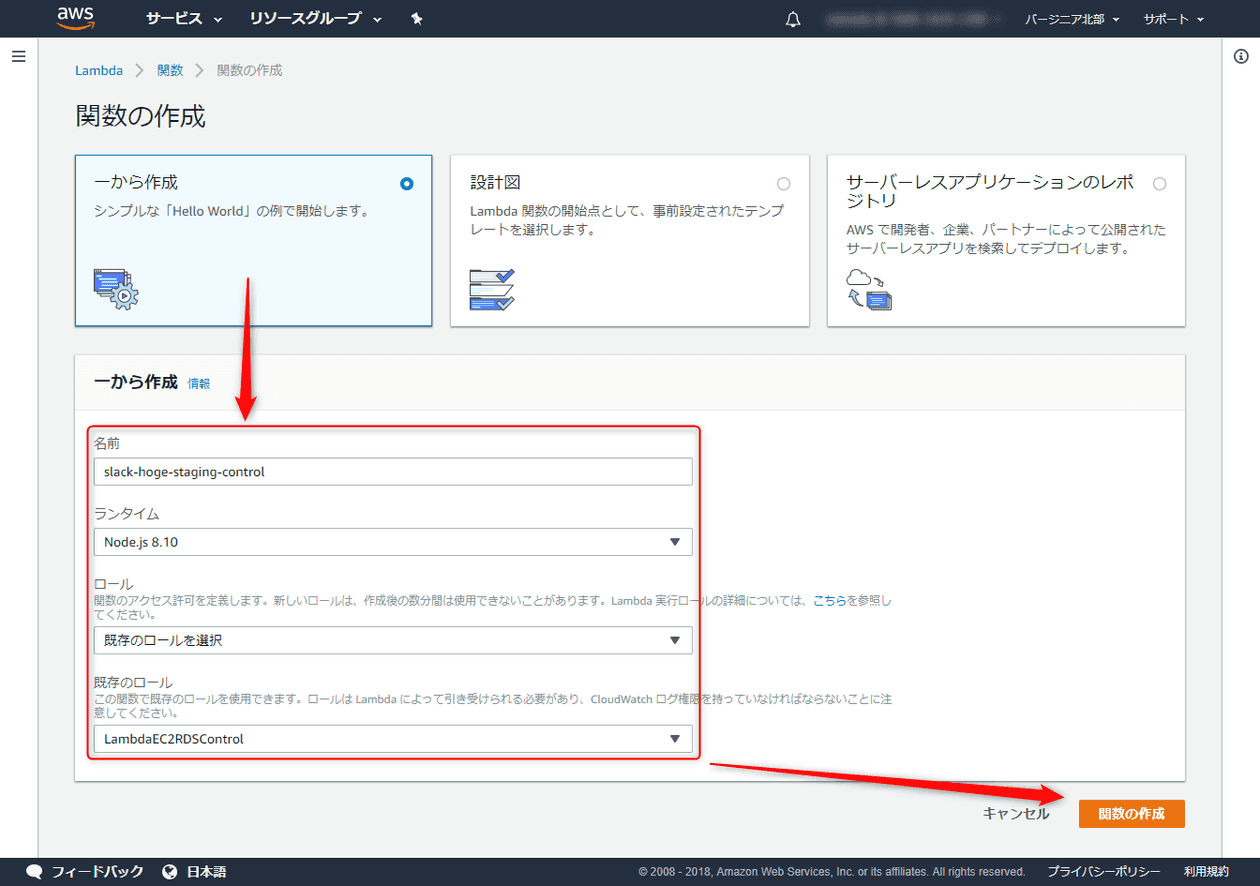Image resolution: width=1260 pixels, height=886 pixels.
Task: Select the 設計図 option card
Action: (630, 240)
